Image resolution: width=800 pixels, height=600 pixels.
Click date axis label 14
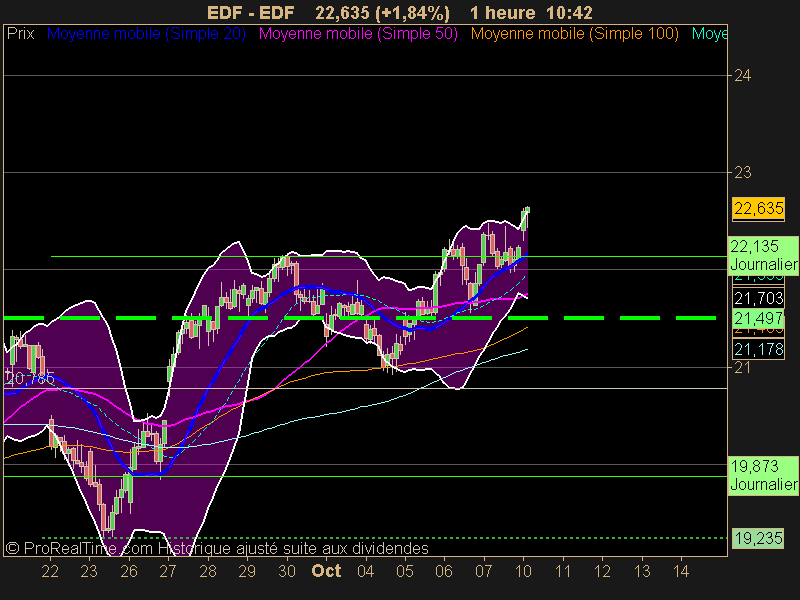tap(681, 571)
